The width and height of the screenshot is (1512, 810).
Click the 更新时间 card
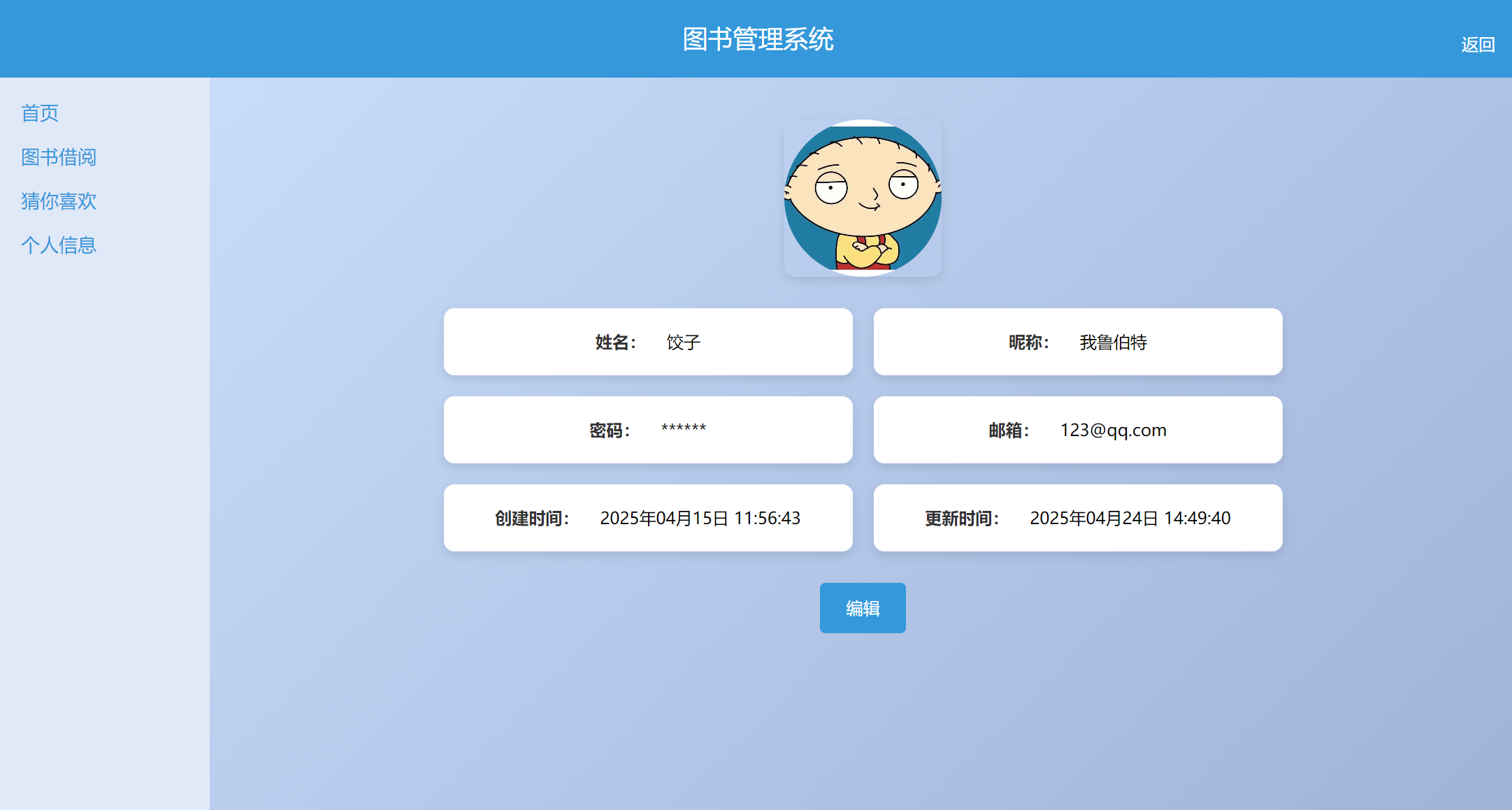1077,518
